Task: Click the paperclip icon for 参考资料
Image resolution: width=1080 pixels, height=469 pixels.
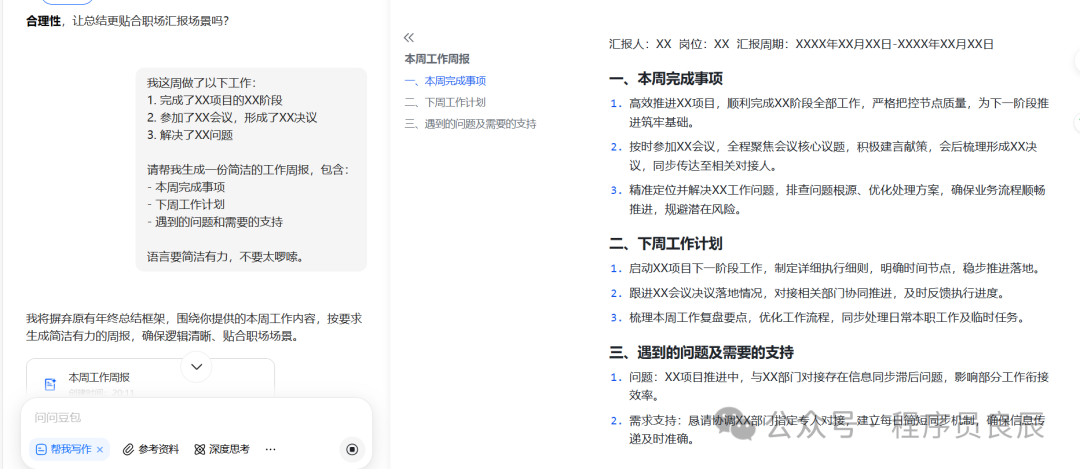Action: point(128,449)
